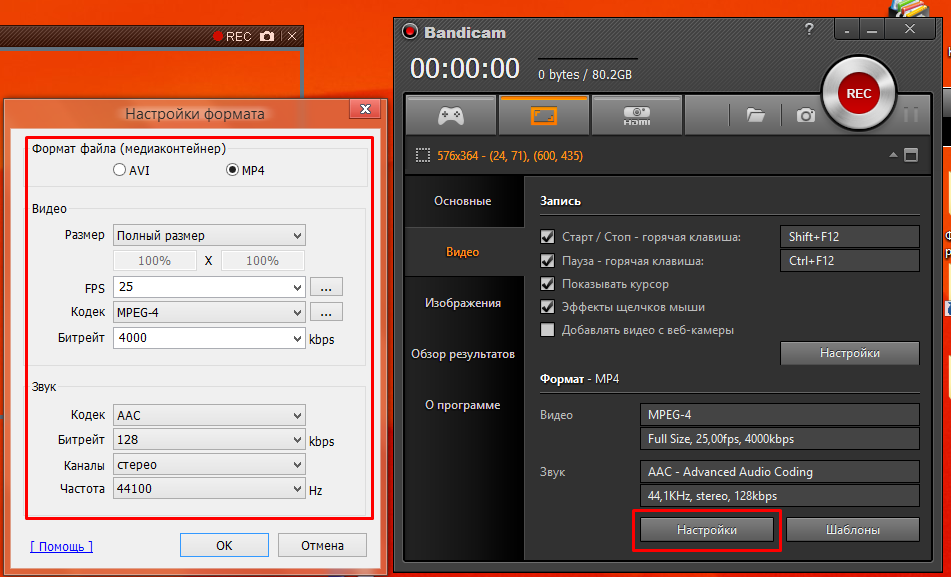Close the Настройки формата dialog
Screen dimensions: 951x577
(365, 109)
